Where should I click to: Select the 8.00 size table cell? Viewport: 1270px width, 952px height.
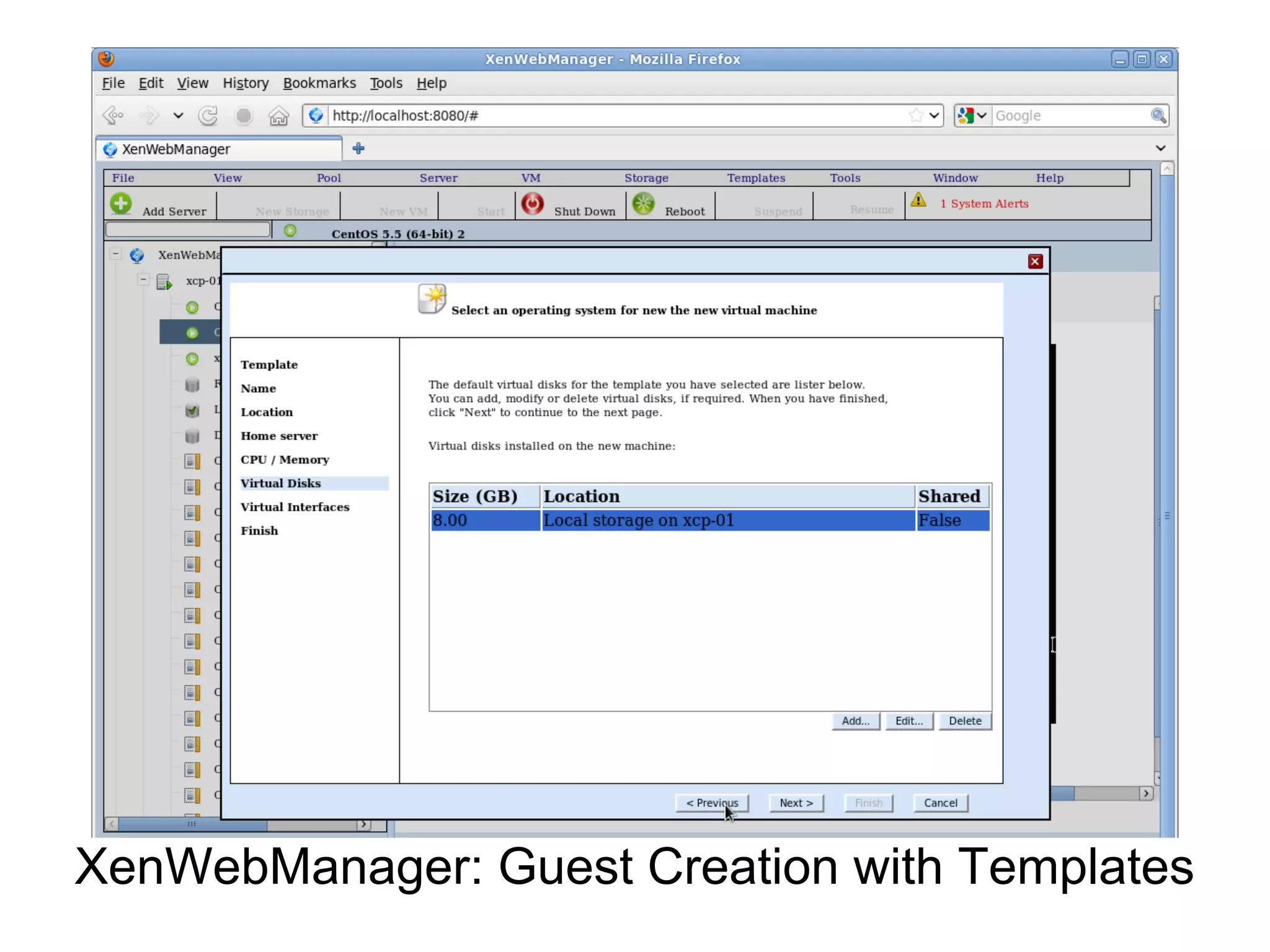click(x=486, y=520)
